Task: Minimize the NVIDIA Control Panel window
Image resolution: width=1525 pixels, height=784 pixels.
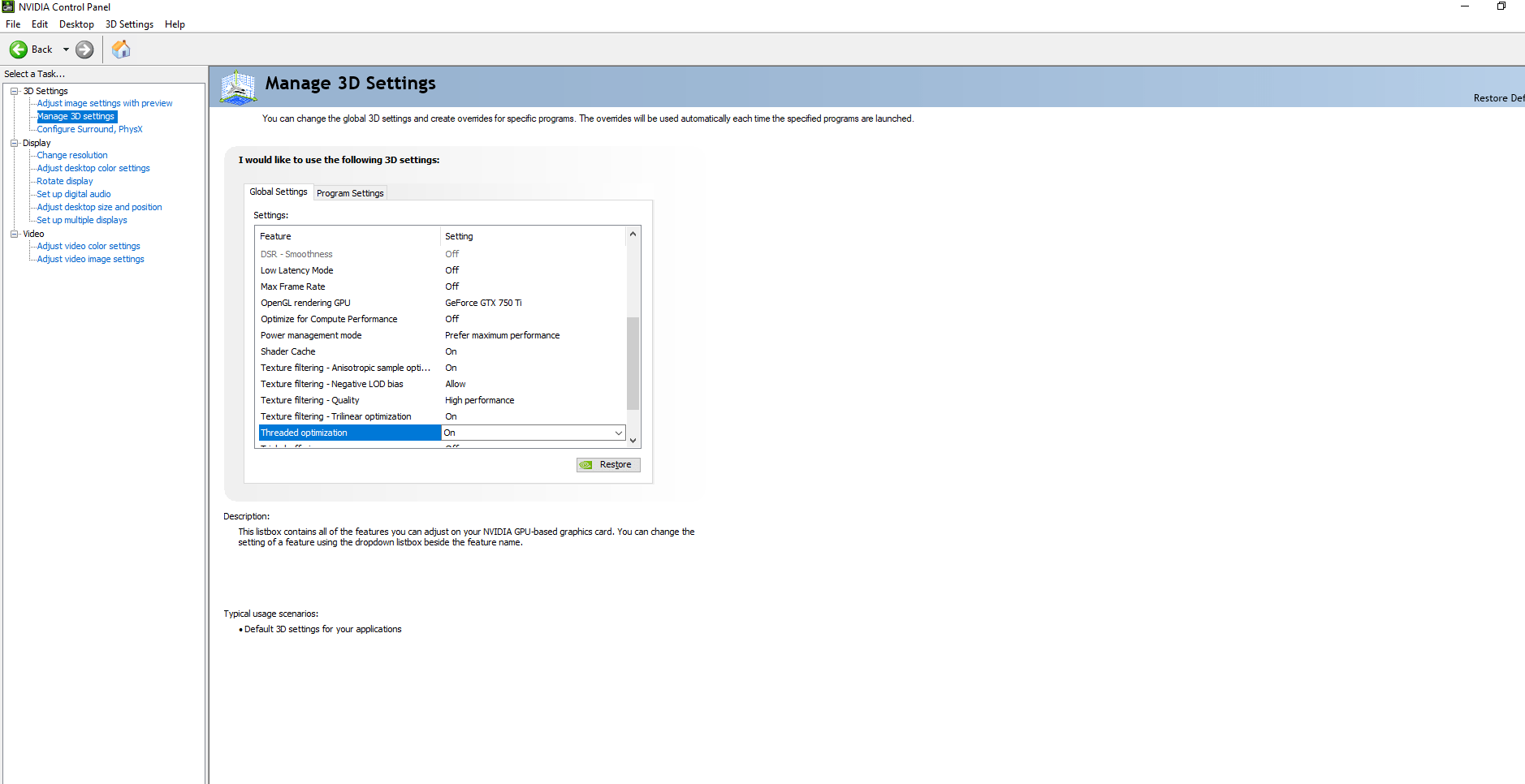Action: (1465, 6)
